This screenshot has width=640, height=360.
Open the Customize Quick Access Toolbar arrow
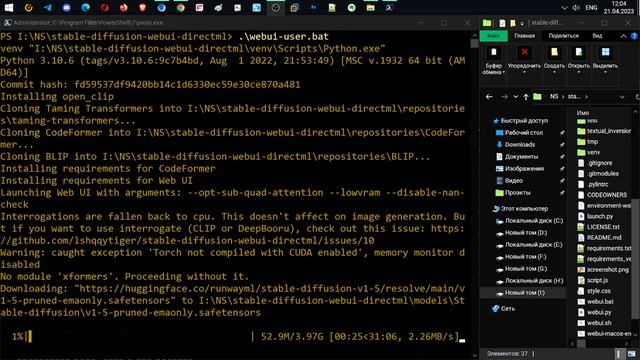coord(522,23)
